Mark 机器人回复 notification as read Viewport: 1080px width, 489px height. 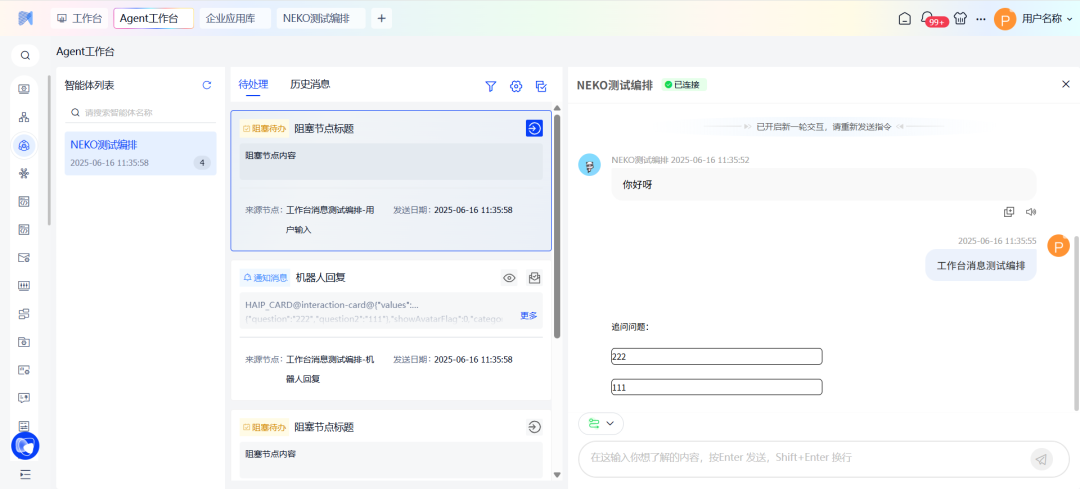535,278
